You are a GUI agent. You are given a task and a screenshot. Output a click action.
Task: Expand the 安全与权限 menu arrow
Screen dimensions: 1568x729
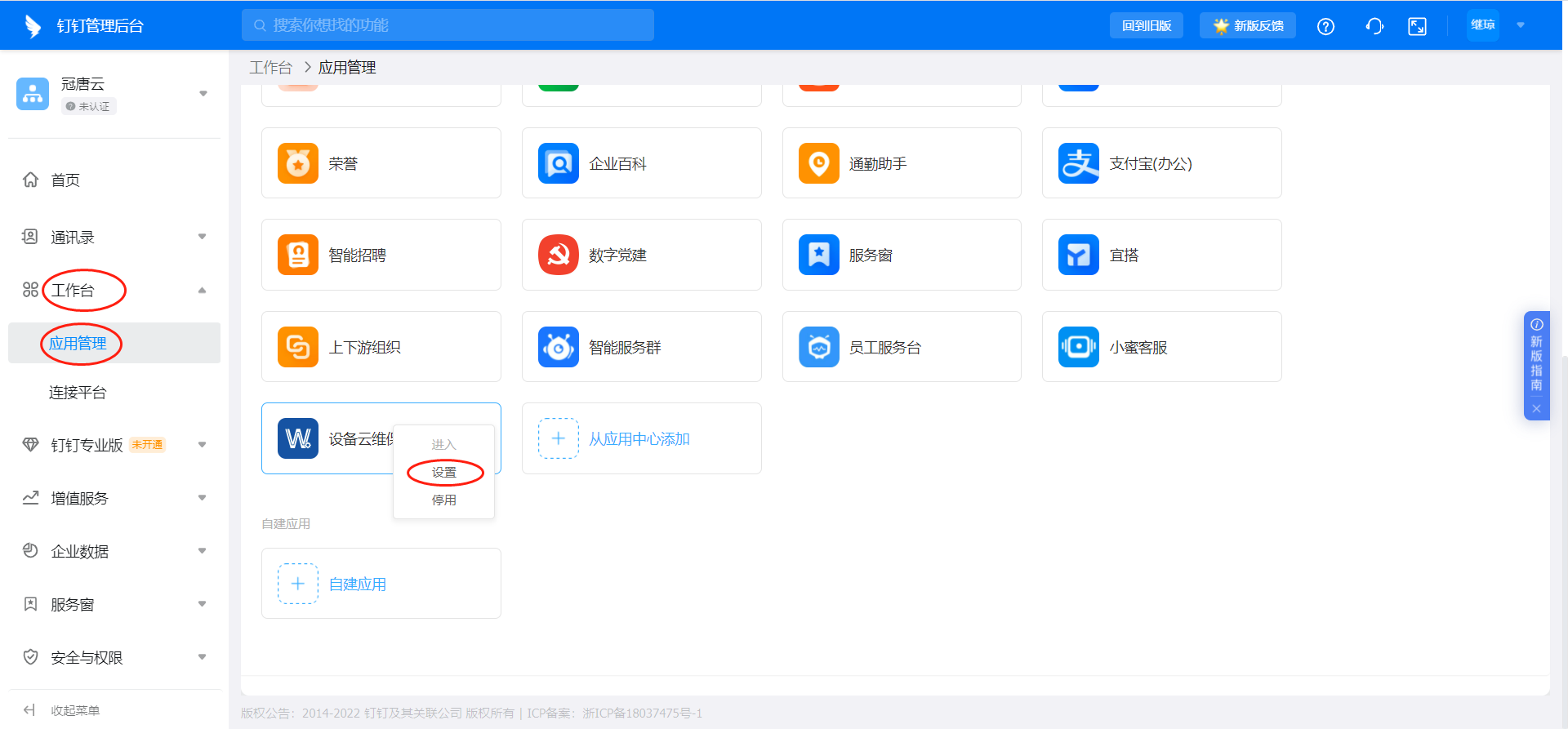click(202, 657)
